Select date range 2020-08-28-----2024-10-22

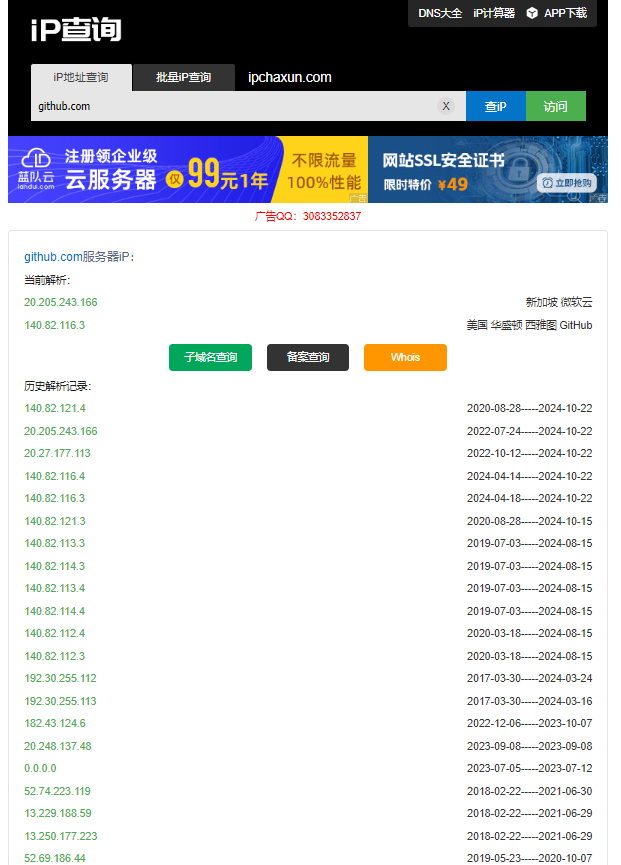point(529,408)
